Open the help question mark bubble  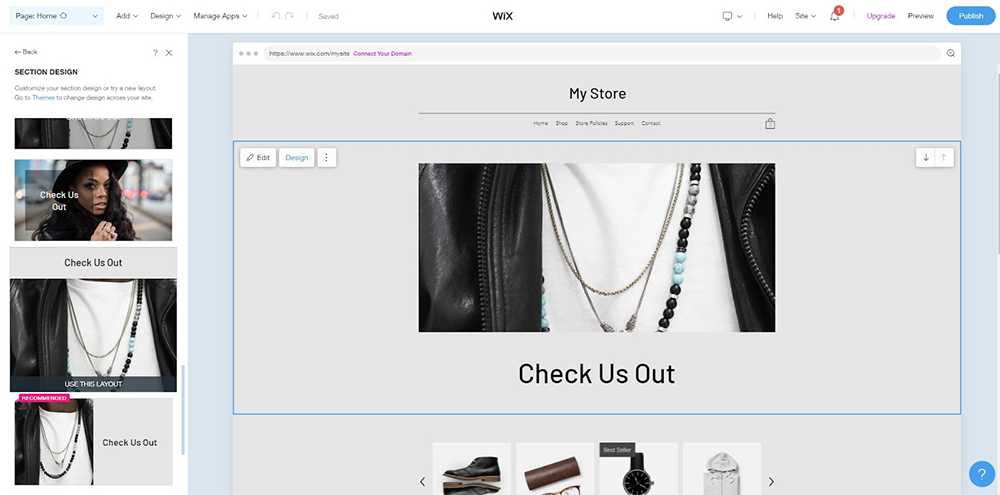(981, 474)
